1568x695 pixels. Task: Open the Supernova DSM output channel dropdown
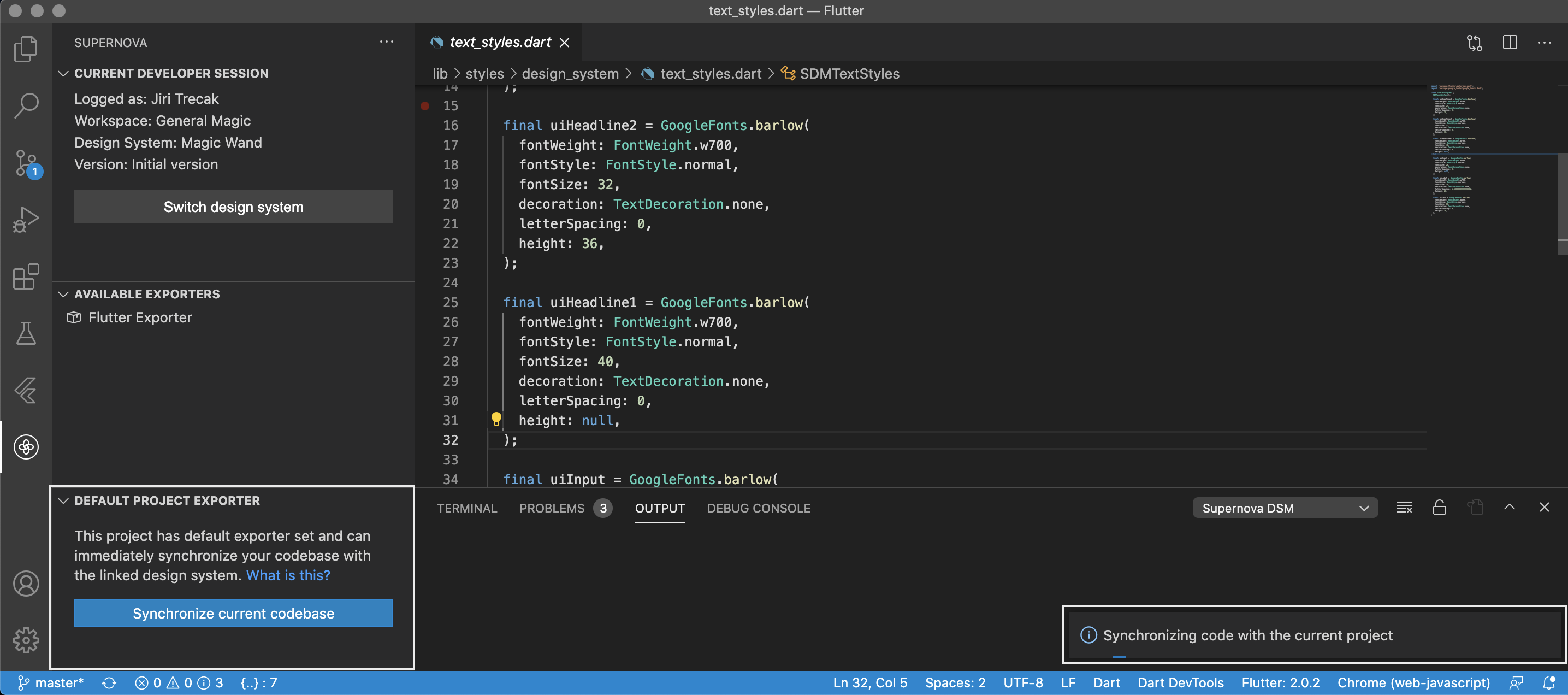pos(1285,508)
